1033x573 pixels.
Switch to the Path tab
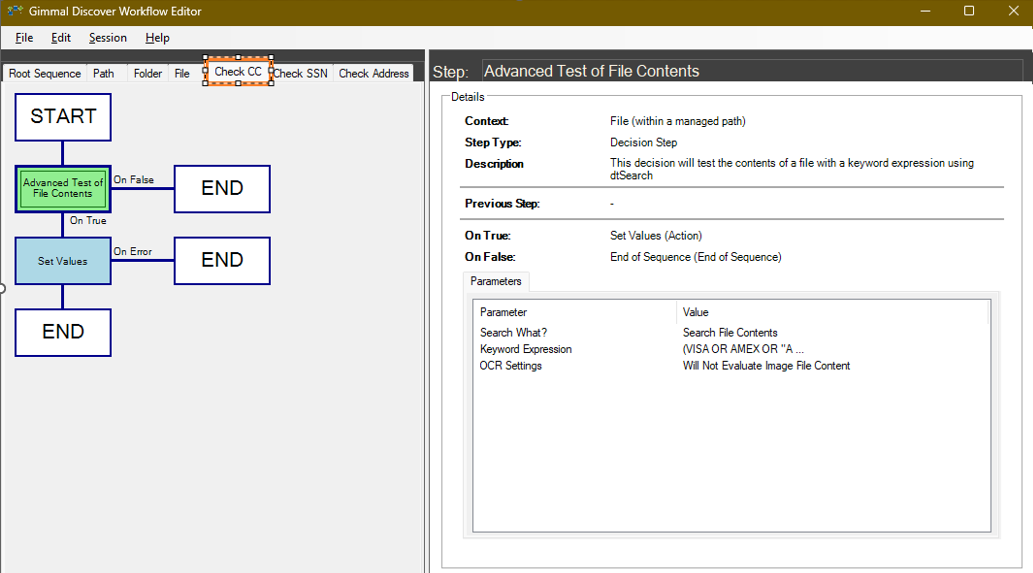coord(104,74)
